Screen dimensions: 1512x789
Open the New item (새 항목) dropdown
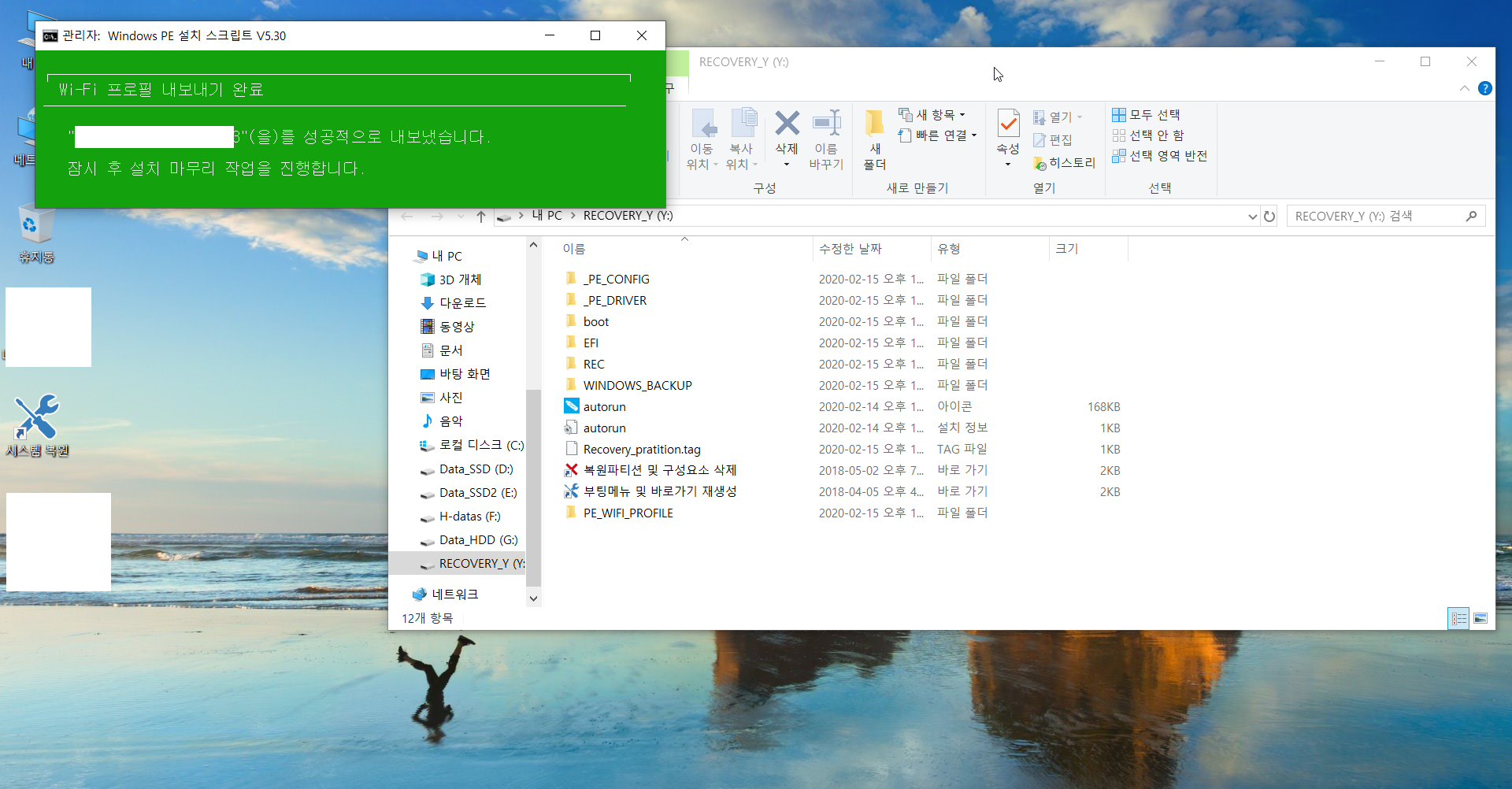click(932, 115)
